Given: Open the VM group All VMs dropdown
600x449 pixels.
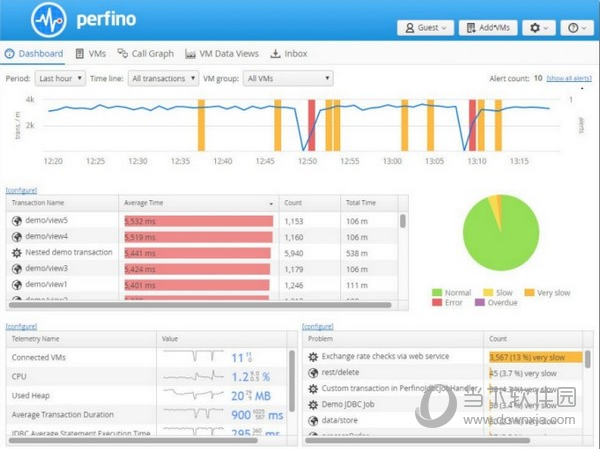Looking at the screenshot, I should point(288,78).
